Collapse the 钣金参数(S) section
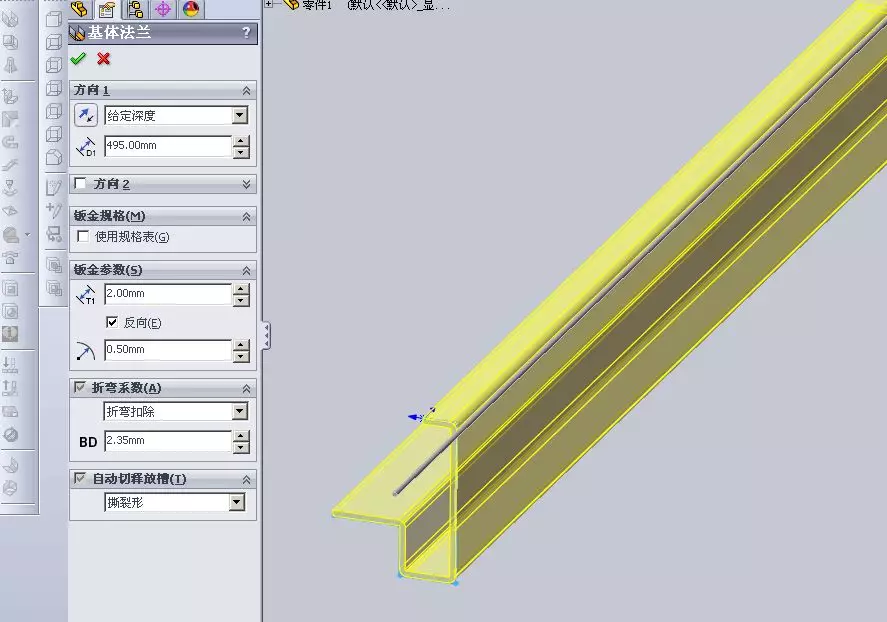The image size is (887, 622). point(246,271)
